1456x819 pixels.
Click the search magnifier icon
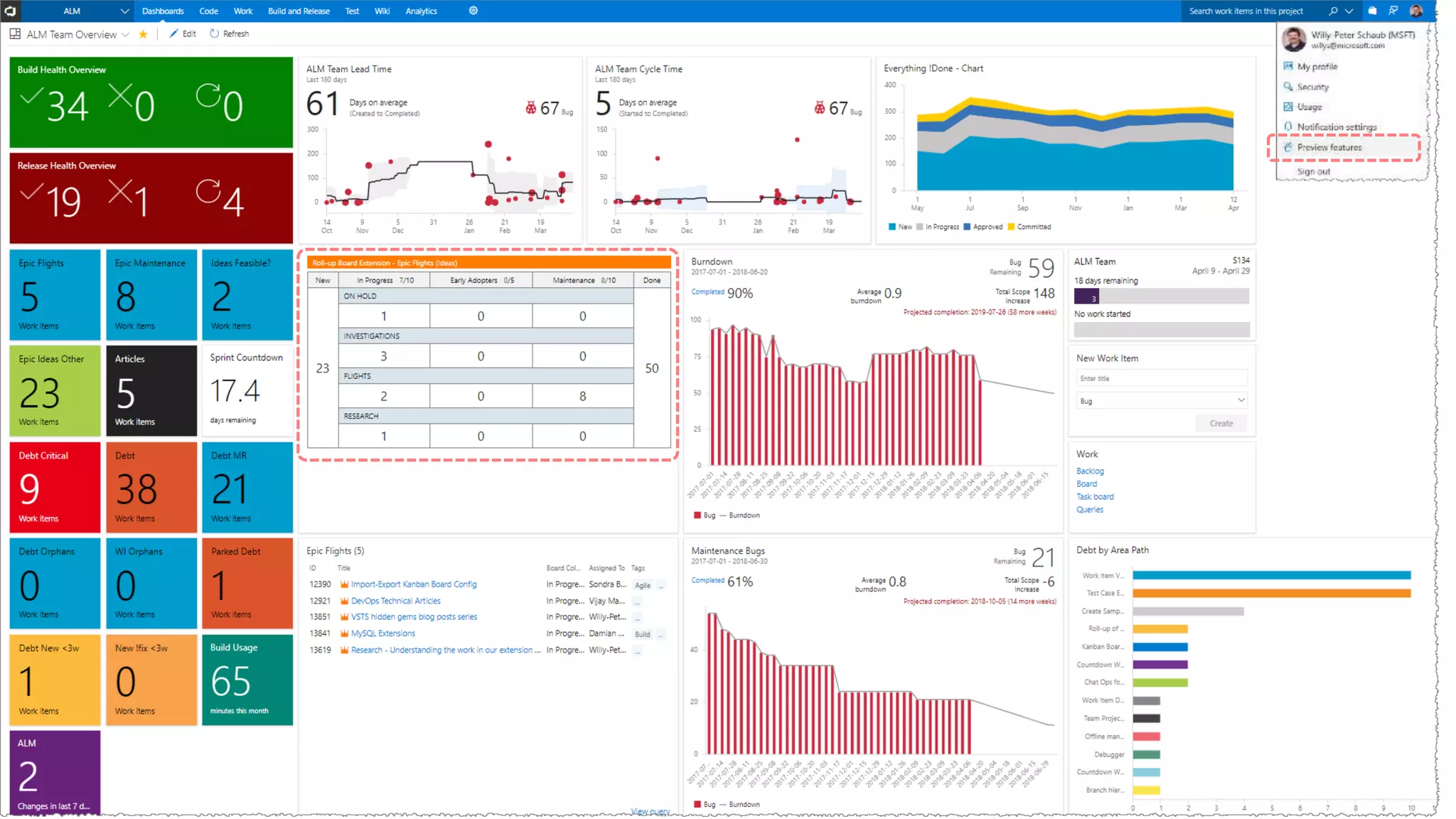[1333, 11]
